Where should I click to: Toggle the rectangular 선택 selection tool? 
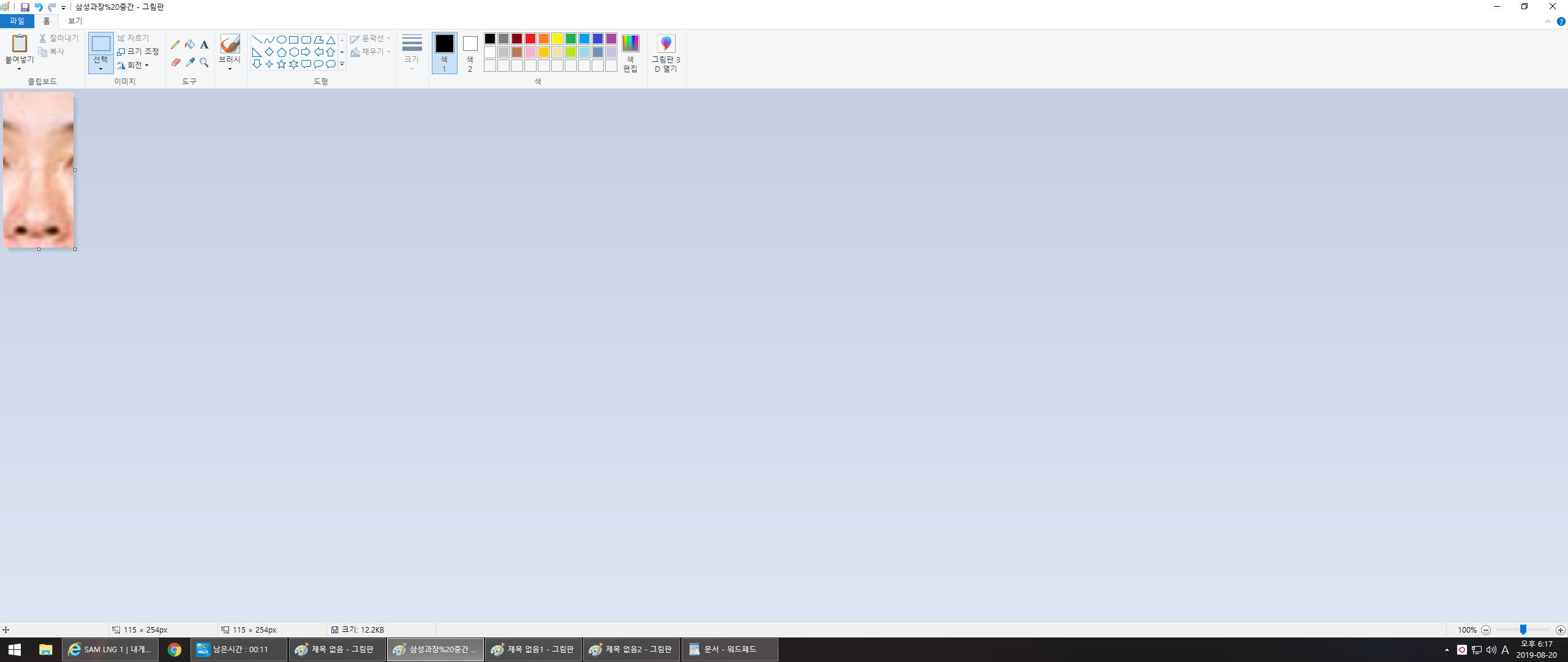coord(100,44)
